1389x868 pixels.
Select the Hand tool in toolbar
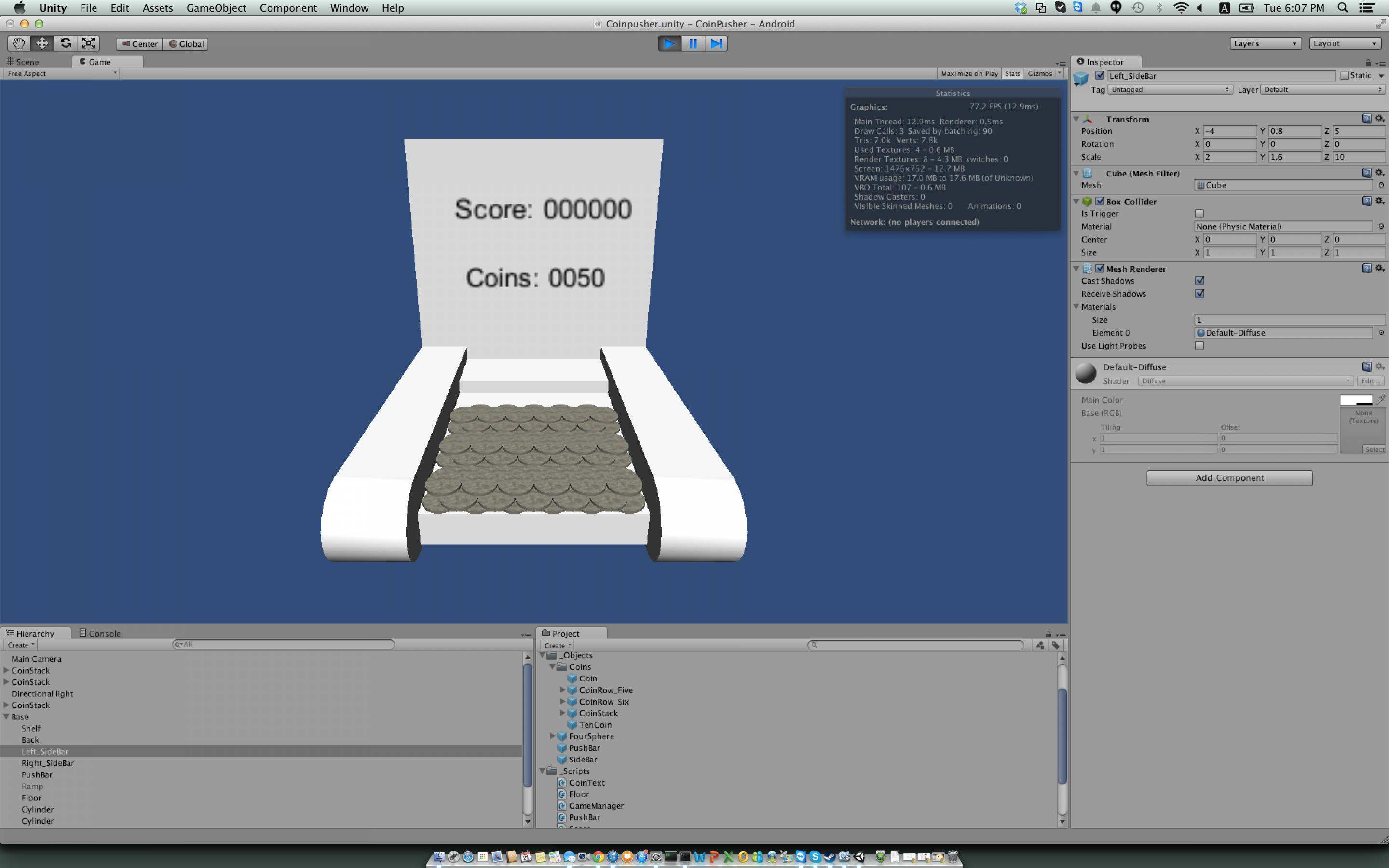coord(18,43)
